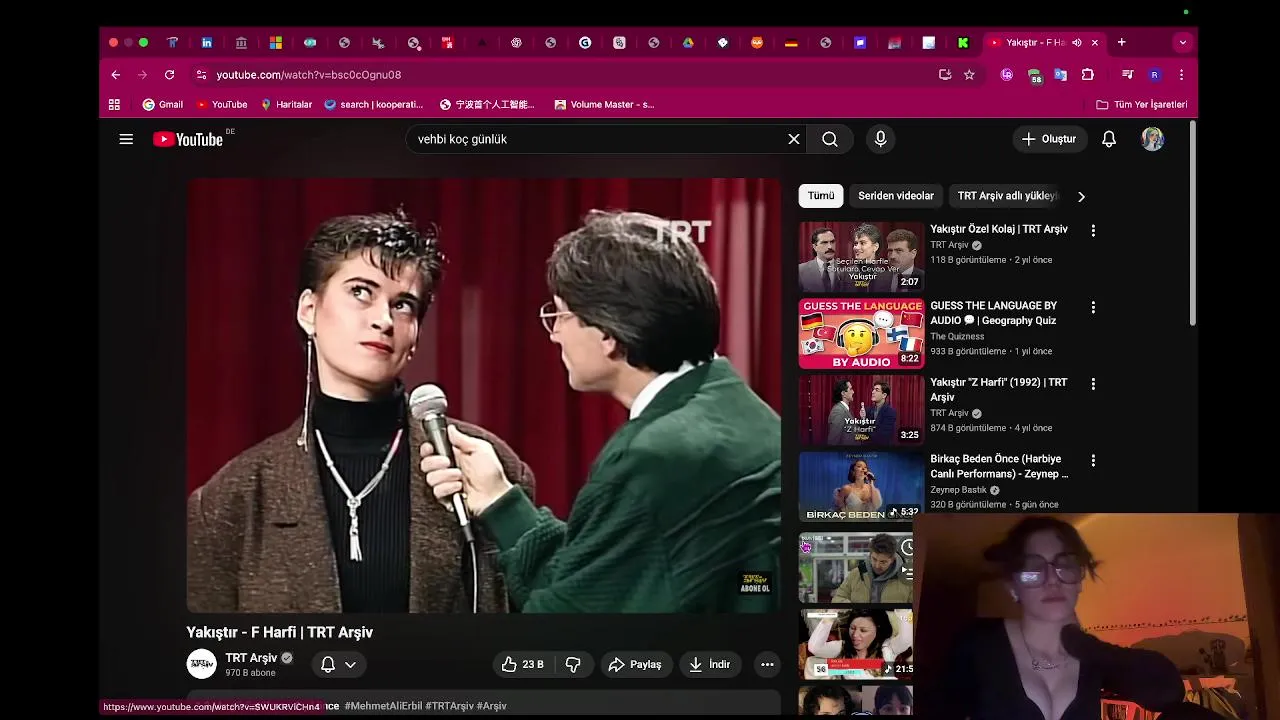Open menu for GUESS THE LANGUAGE video
The height and width of the screenshot is (720, 1280).
click(1093, 307)
